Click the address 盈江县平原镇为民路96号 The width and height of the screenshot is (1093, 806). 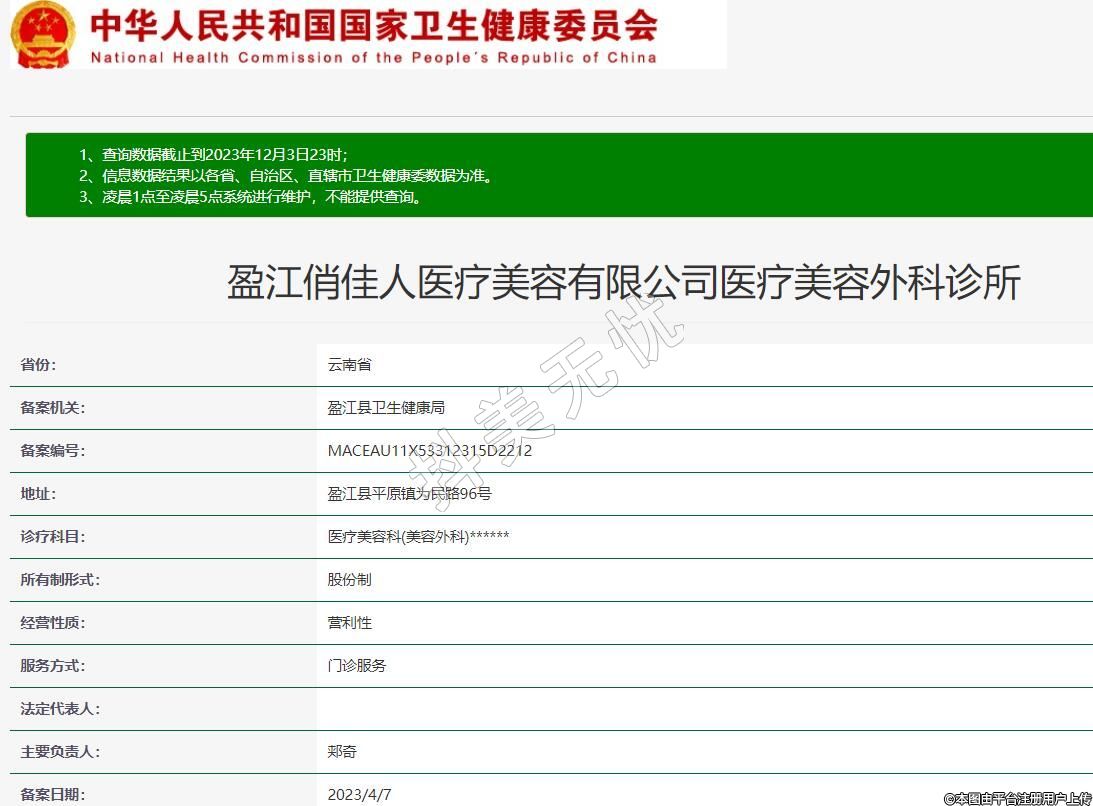point(410,494)
